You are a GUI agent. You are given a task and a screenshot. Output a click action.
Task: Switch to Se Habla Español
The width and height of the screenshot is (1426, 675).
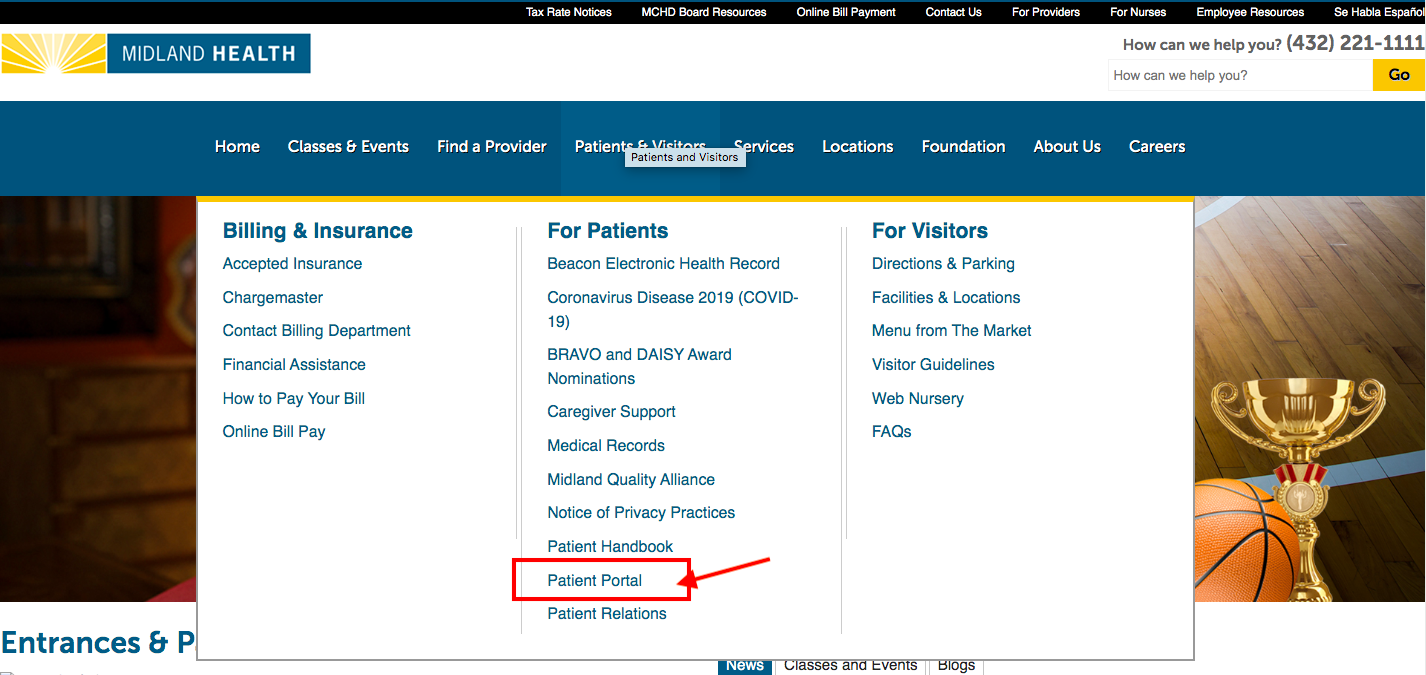(x=1379, y=12)
